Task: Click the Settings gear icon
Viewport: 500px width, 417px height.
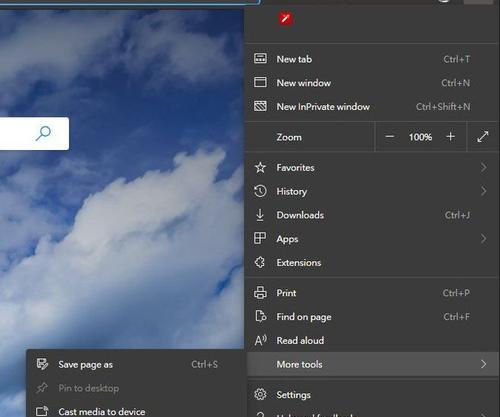Action: pos(260,394)
